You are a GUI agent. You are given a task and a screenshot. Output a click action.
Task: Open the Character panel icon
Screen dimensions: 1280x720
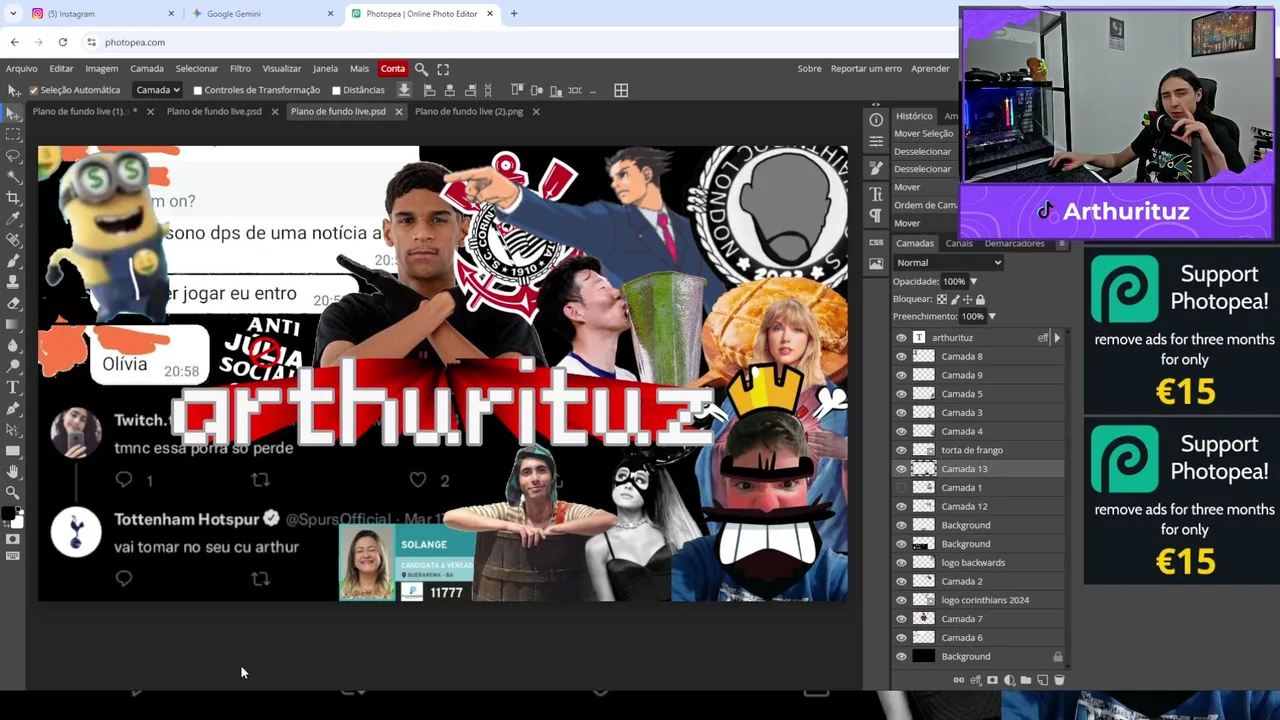pos(876,194)
